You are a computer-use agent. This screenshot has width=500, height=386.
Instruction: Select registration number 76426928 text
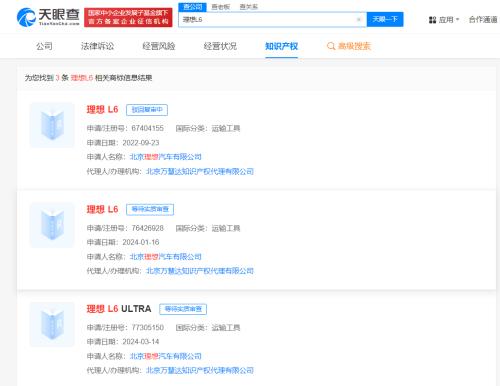148,228
